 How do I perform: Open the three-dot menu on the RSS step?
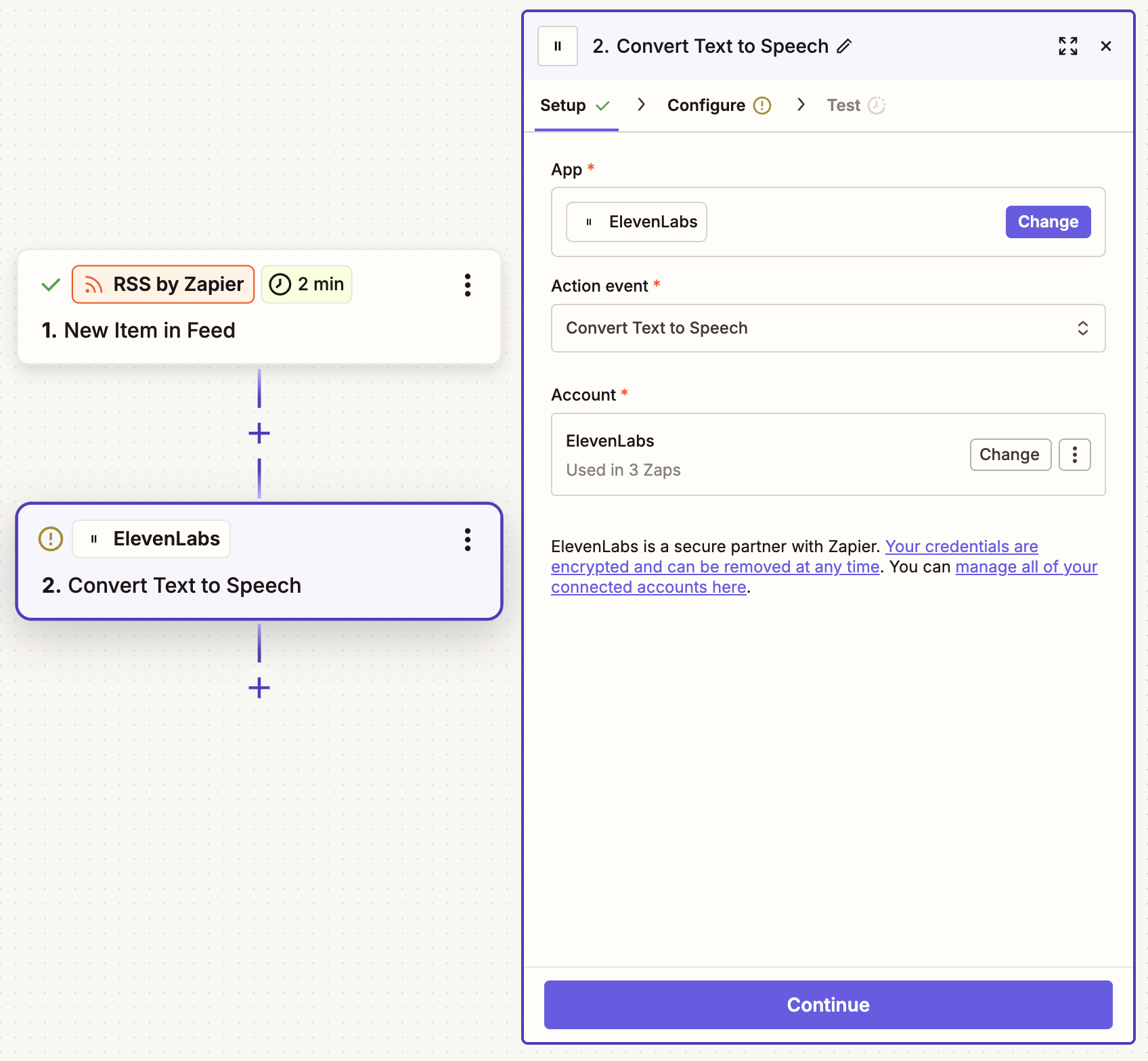click(x=468, y=286)
